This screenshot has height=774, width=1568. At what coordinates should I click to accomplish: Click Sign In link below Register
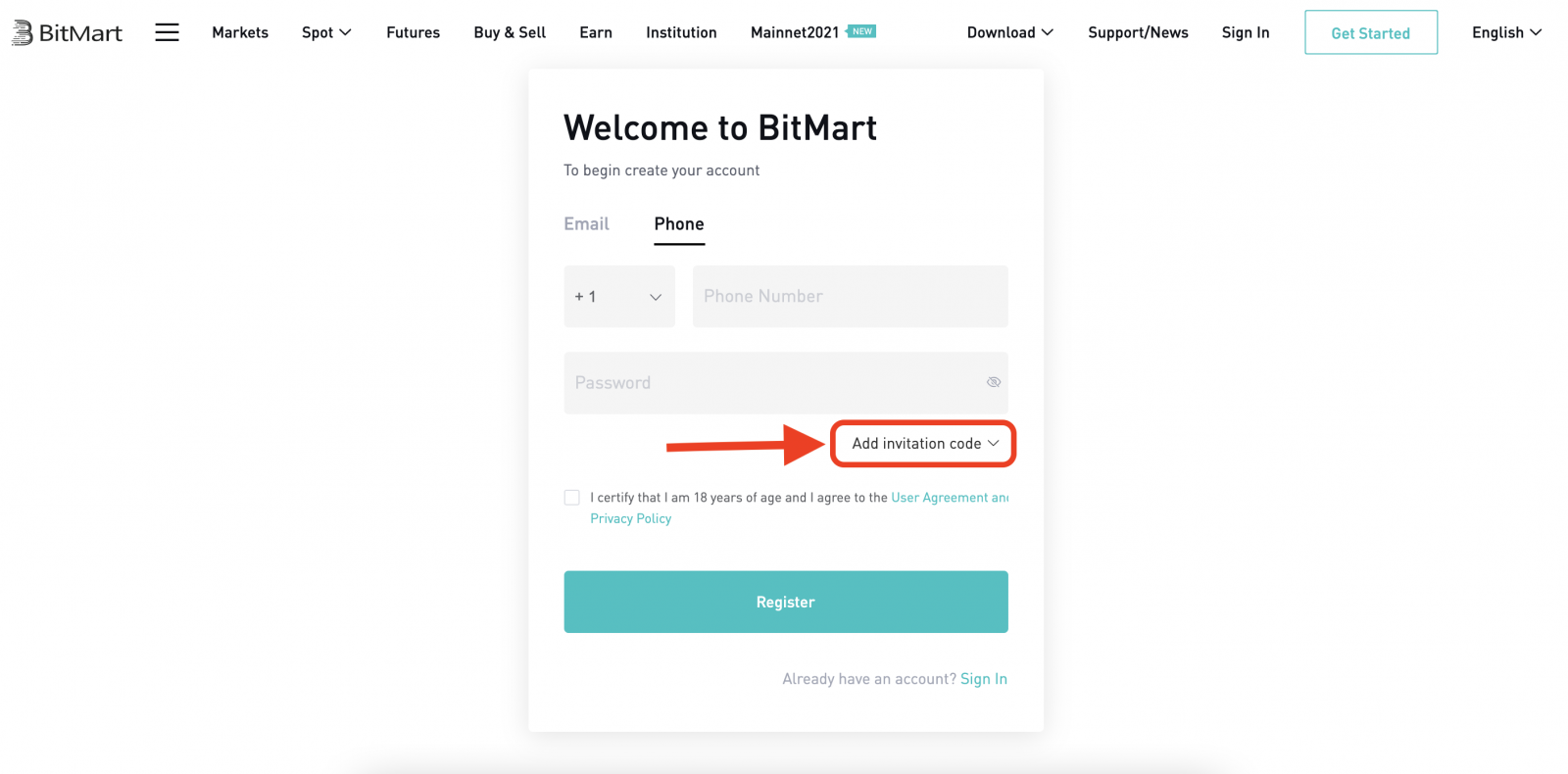[983, 679]
